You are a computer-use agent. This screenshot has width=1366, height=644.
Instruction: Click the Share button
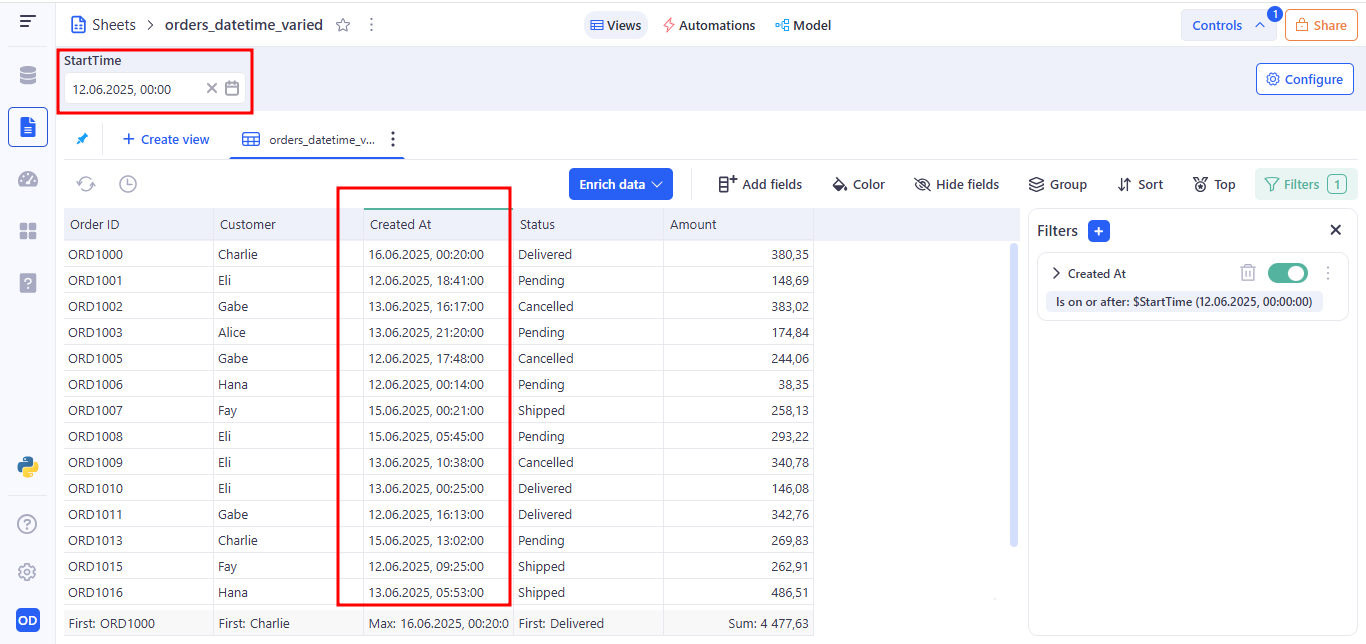pyautogui.click(x=1320, y=25)
